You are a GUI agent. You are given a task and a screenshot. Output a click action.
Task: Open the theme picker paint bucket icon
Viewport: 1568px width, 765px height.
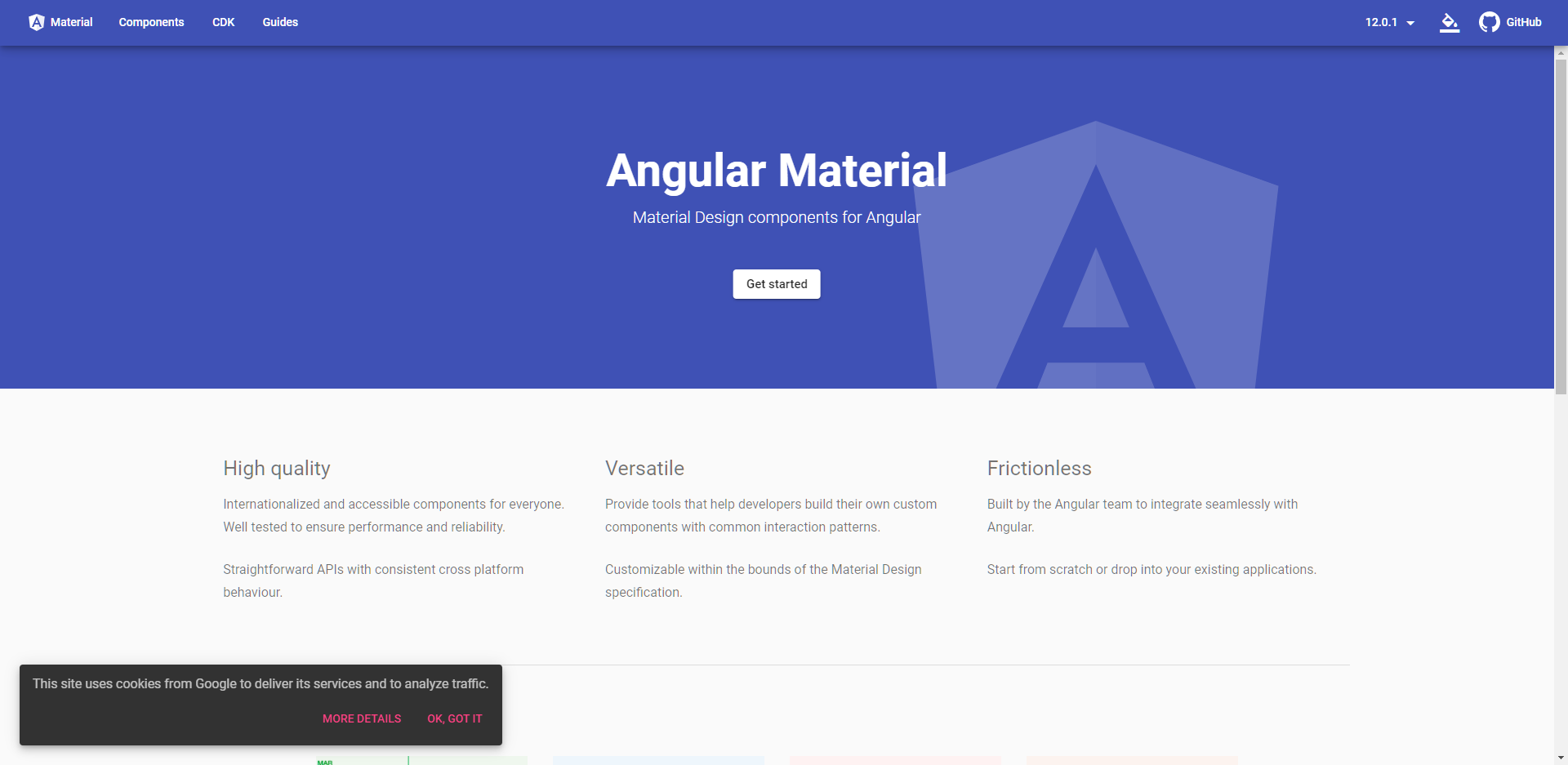click(1449, 22)
